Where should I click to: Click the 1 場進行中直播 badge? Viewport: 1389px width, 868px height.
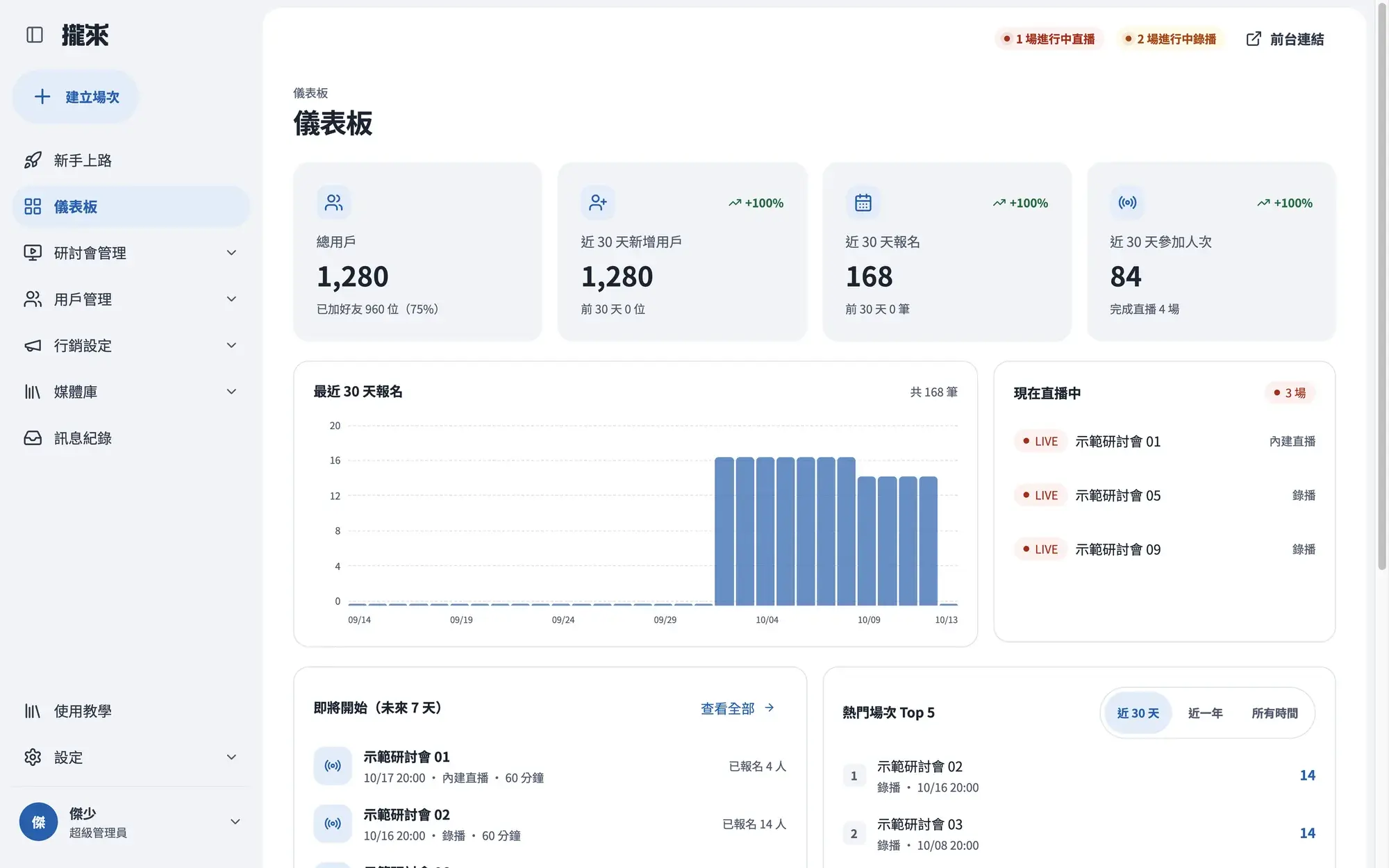point(1049,39)
